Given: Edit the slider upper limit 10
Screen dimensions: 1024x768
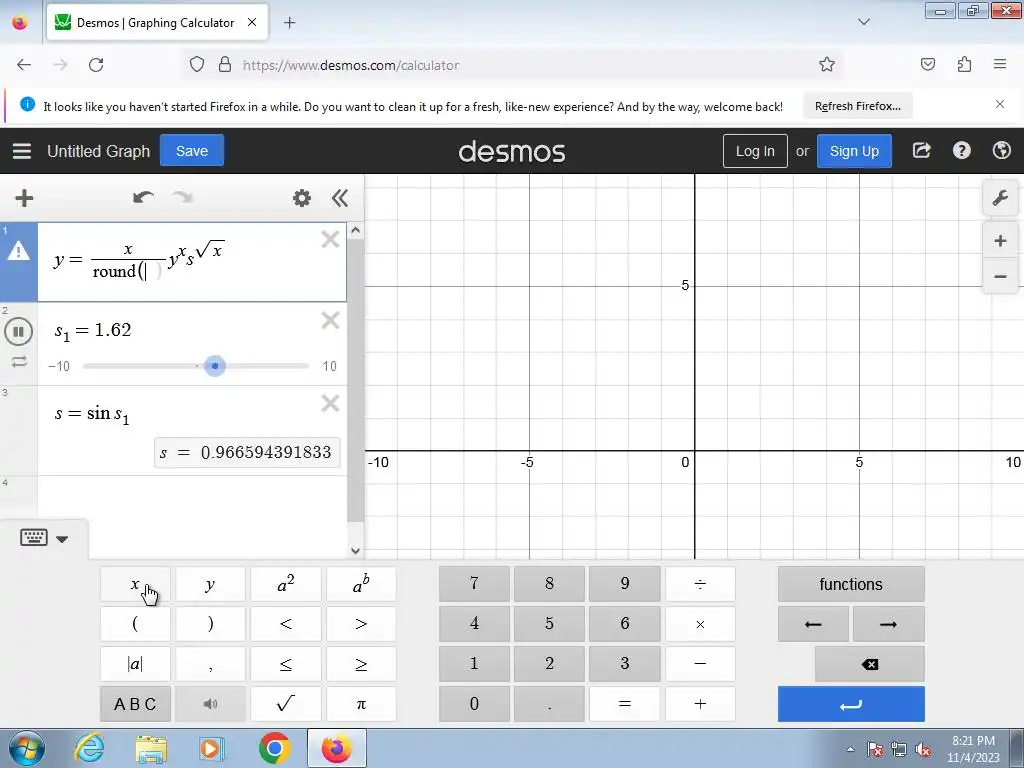Looking at the screenshot, I should coord(330,366).
